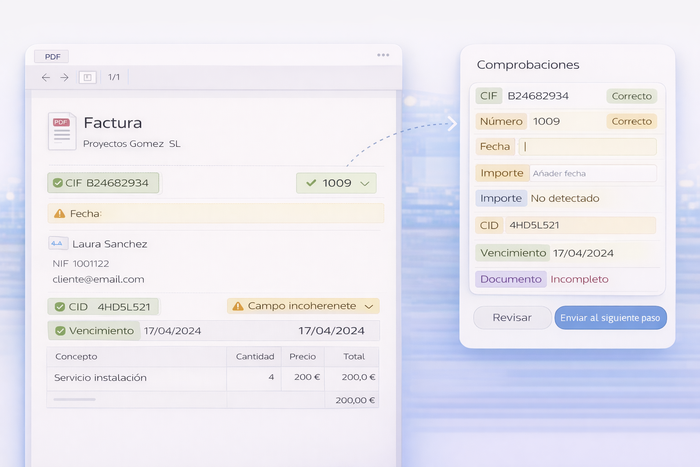Image resolution: width=700 pixels, height=467 pixels.
Task: Expand the 1009 invoice number dropdown
Action: tap(365, 183)
